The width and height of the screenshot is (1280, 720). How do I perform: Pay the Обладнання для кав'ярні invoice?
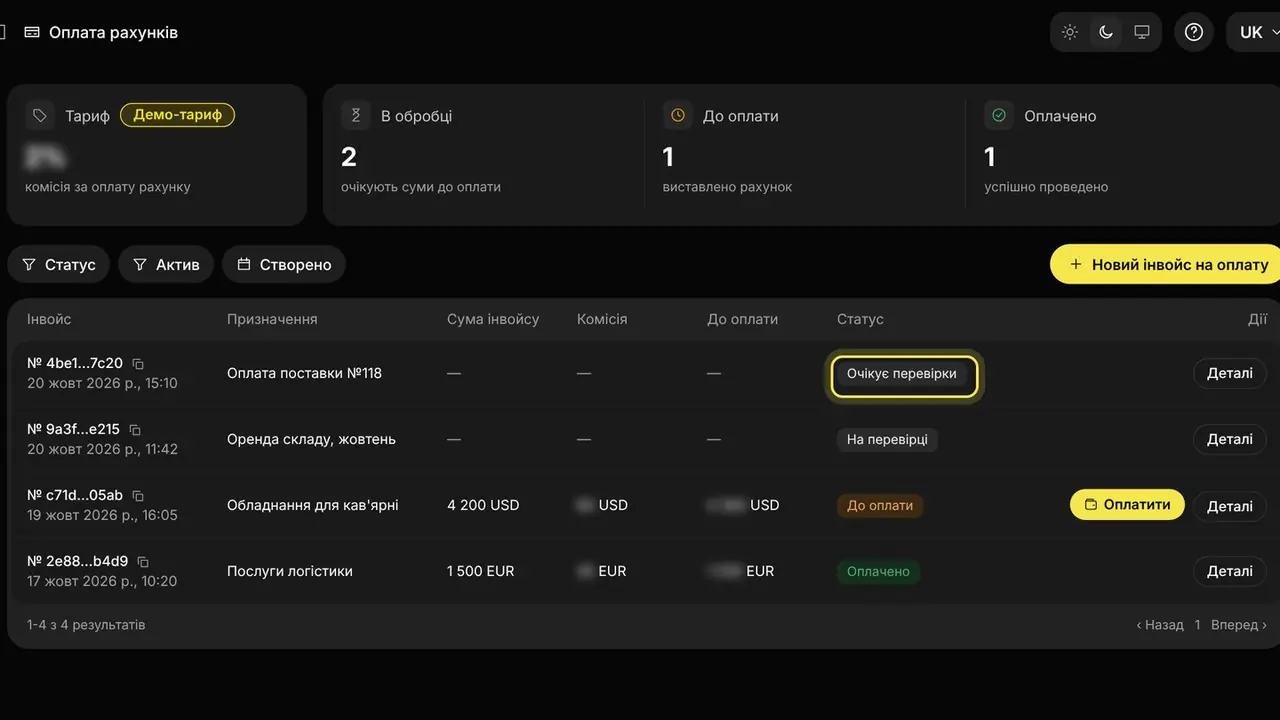1127,505
